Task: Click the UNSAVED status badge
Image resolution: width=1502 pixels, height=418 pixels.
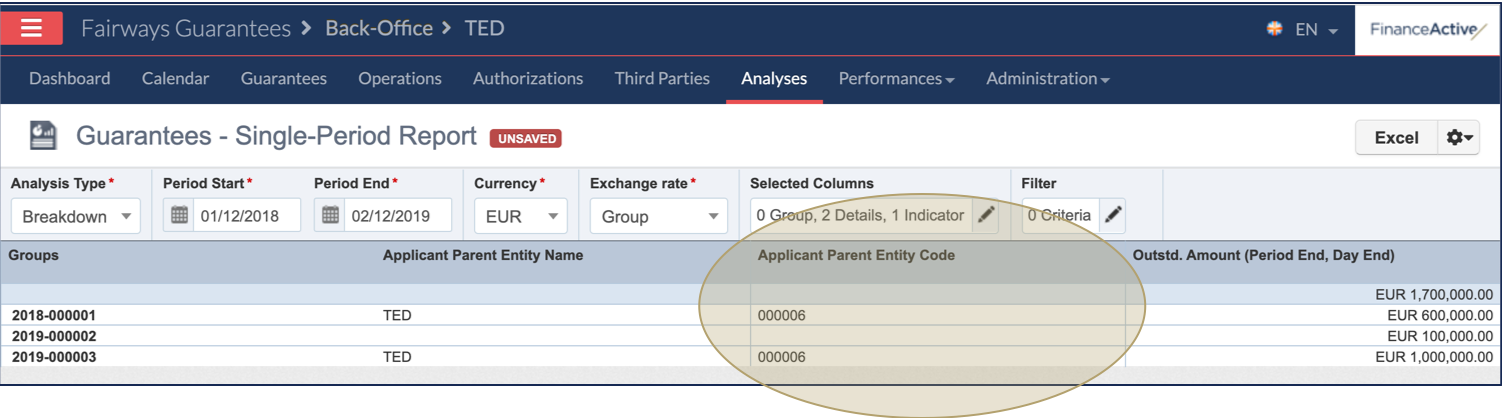Action: click(x=526, y=139)
